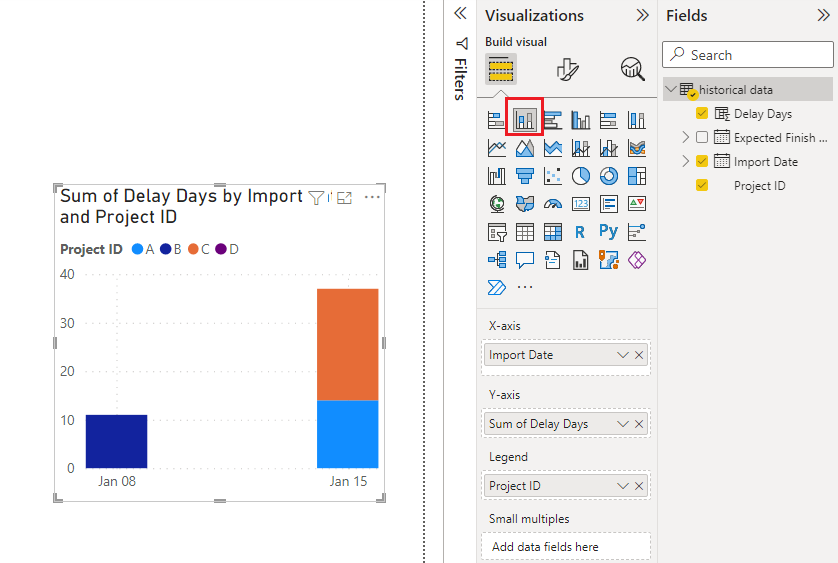Select the matrix visual
The image size is (838, 563).
tap(553, 232)
